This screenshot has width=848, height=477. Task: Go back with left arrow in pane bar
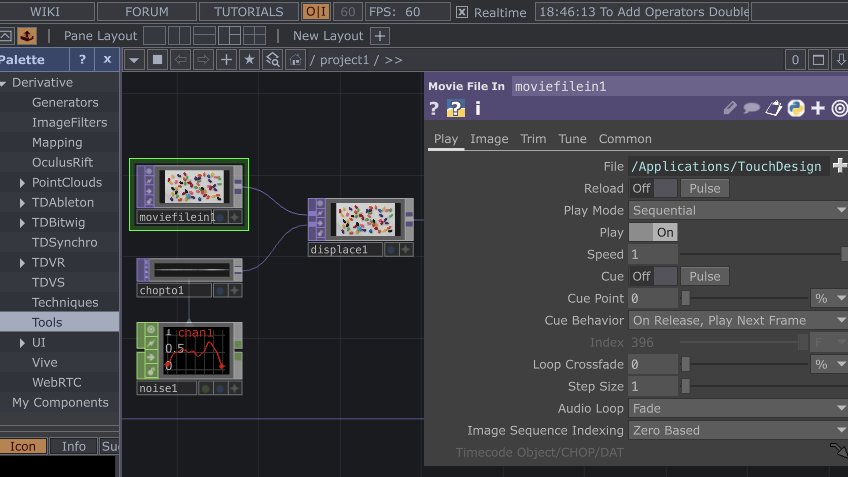coord(181,59)
